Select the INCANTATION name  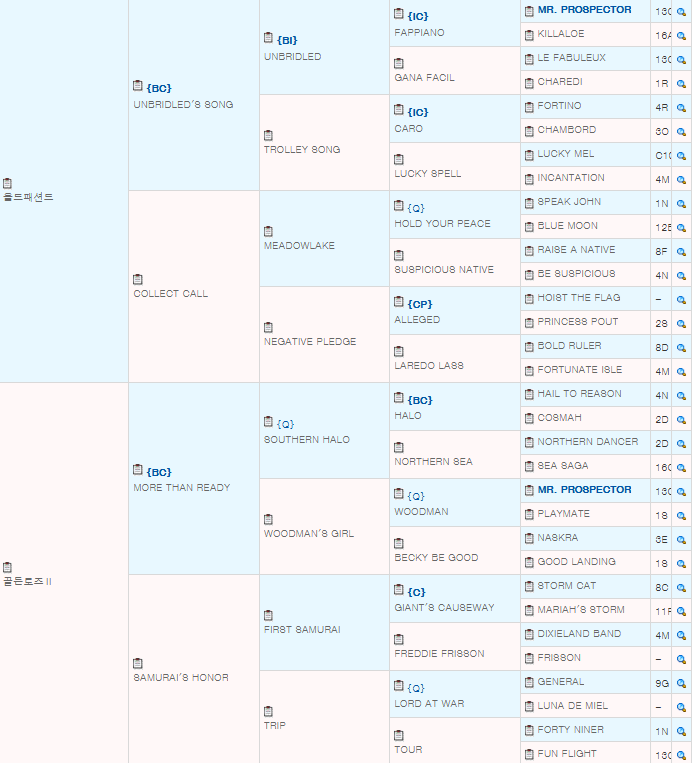click(x=571, y=178)
